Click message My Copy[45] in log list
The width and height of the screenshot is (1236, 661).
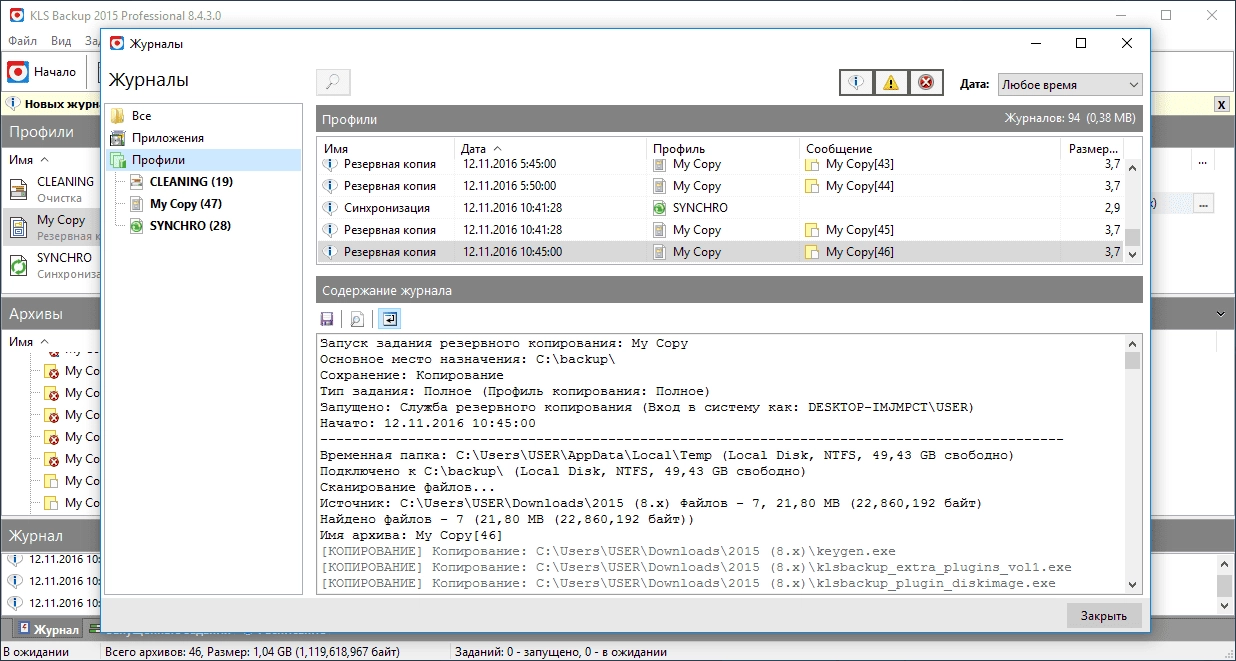coord(859,230)
